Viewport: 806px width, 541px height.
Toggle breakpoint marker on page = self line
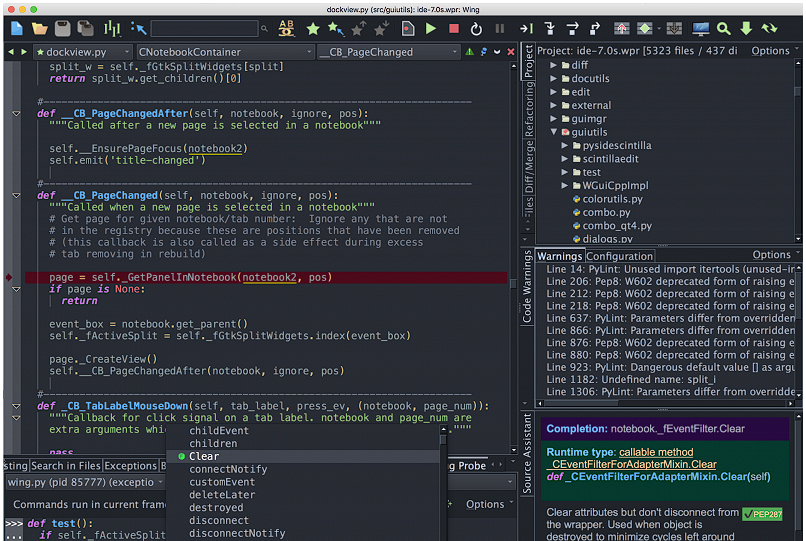(x=9, y=277)
